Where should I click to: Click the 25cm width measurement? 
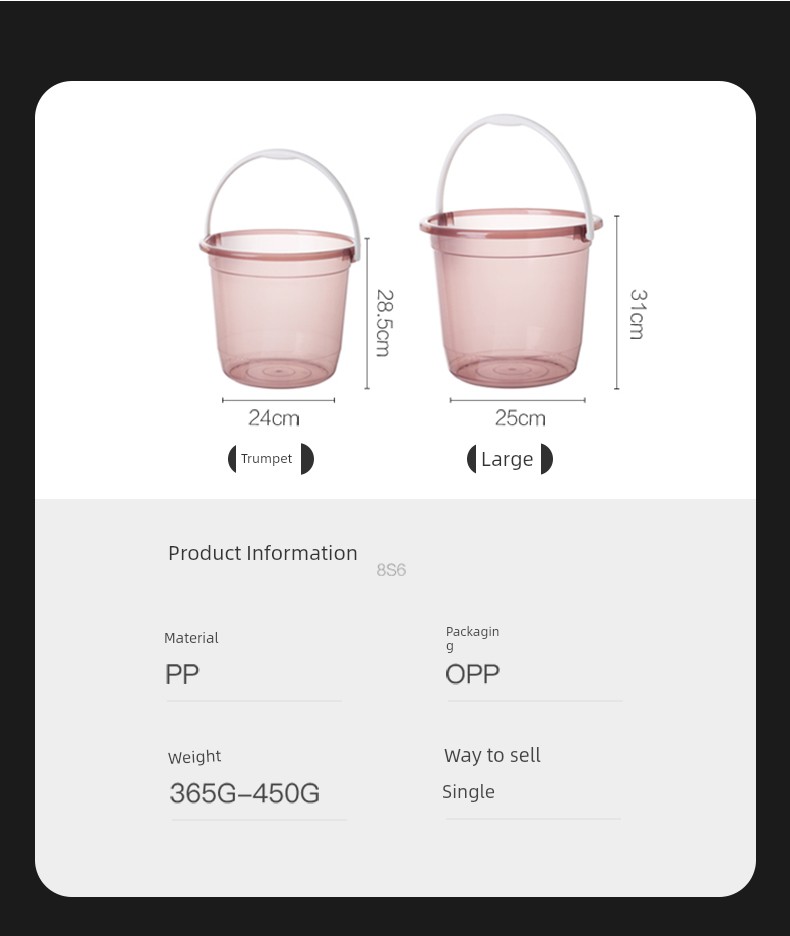point(520,418)
